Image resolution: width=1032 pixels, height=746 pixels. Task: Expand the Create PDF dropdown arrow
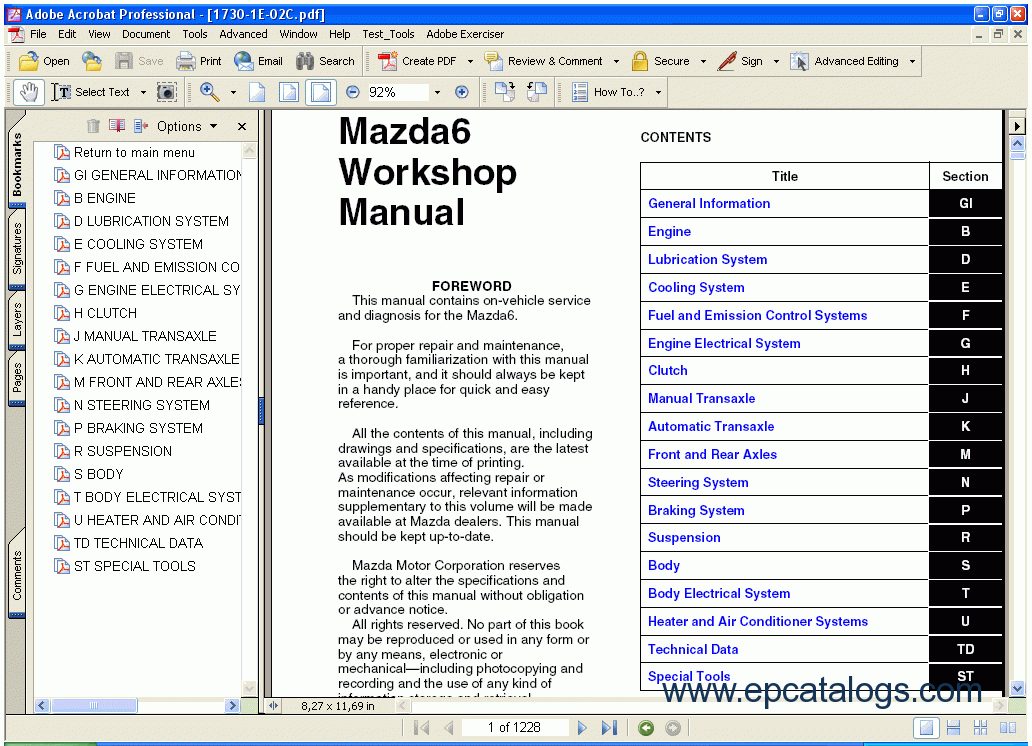(x=470, y=61)
